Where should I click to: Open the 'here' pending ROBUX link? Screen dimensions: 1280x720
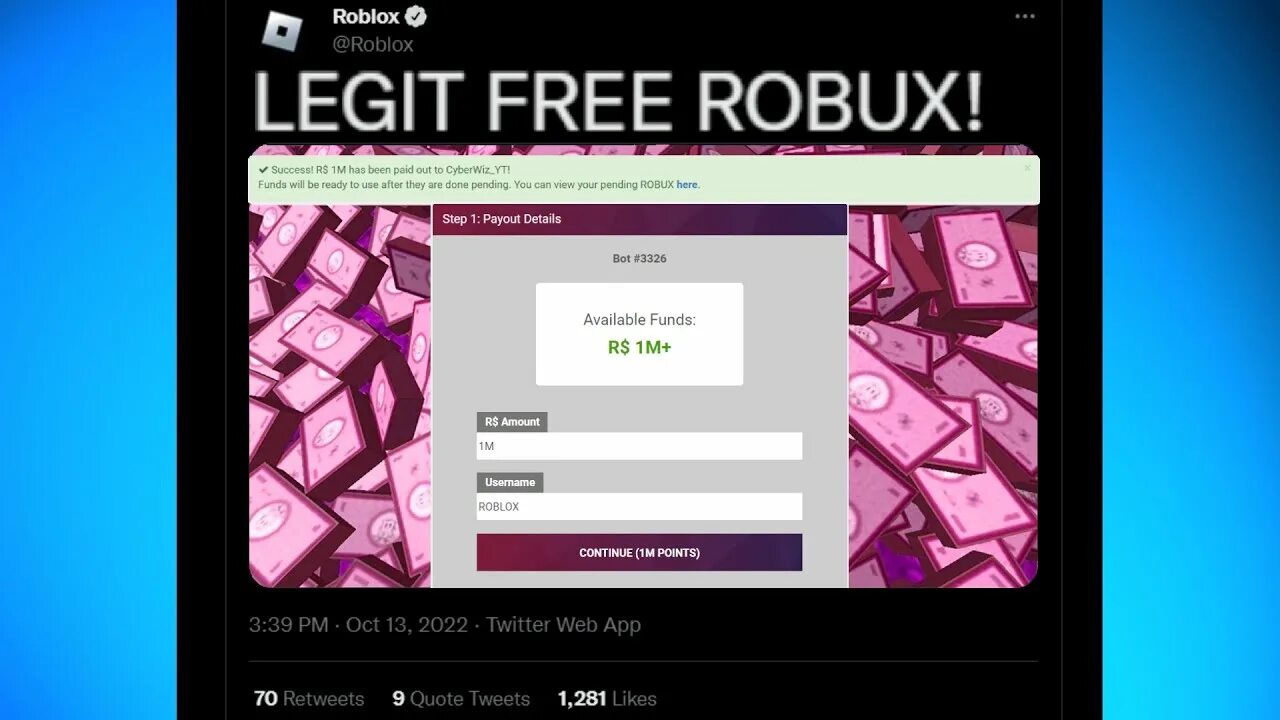687,185
